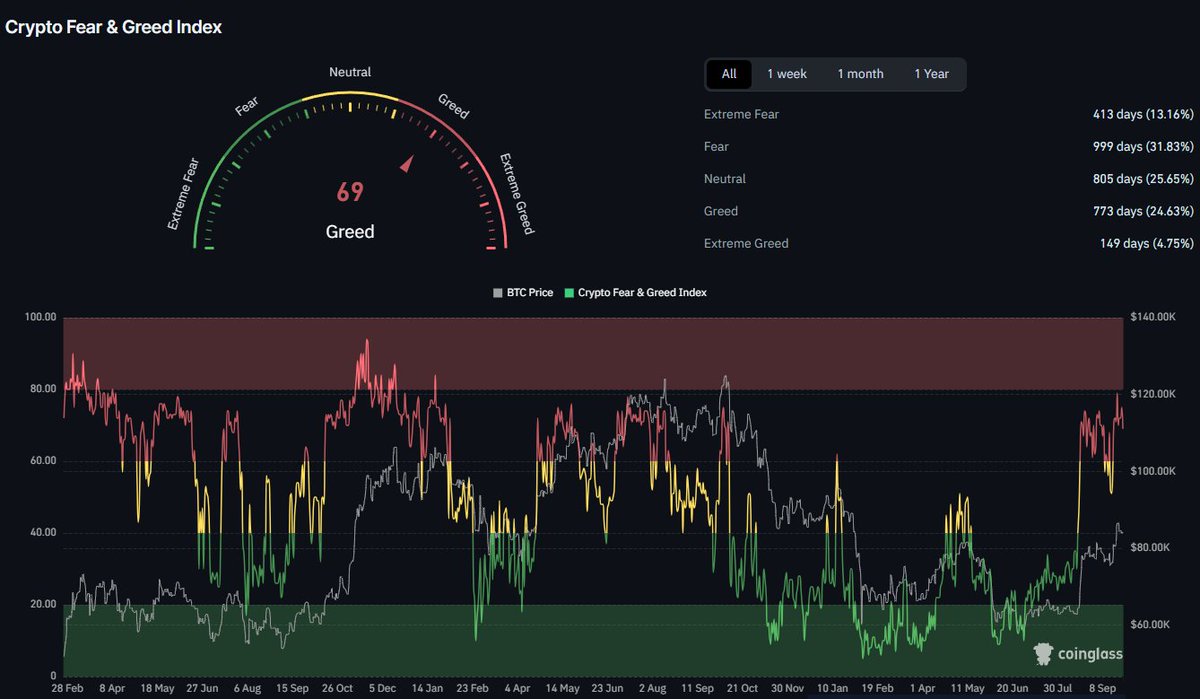1200x699 pixels.
Task: Click the 100.00 index axis label
Action: coord(41,317)
